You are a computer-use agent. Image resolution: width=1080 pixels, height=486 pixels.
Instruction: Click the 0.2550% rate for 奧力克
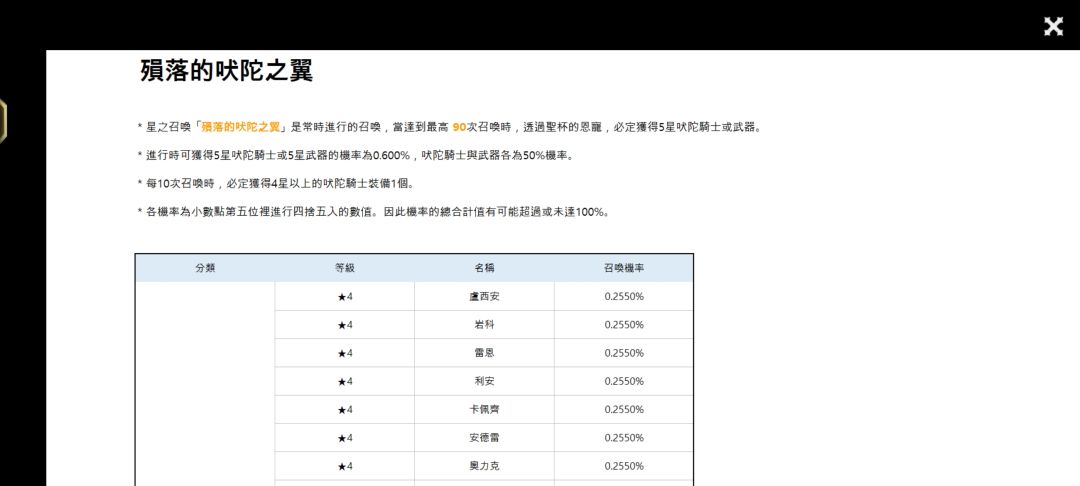(624, 466)
